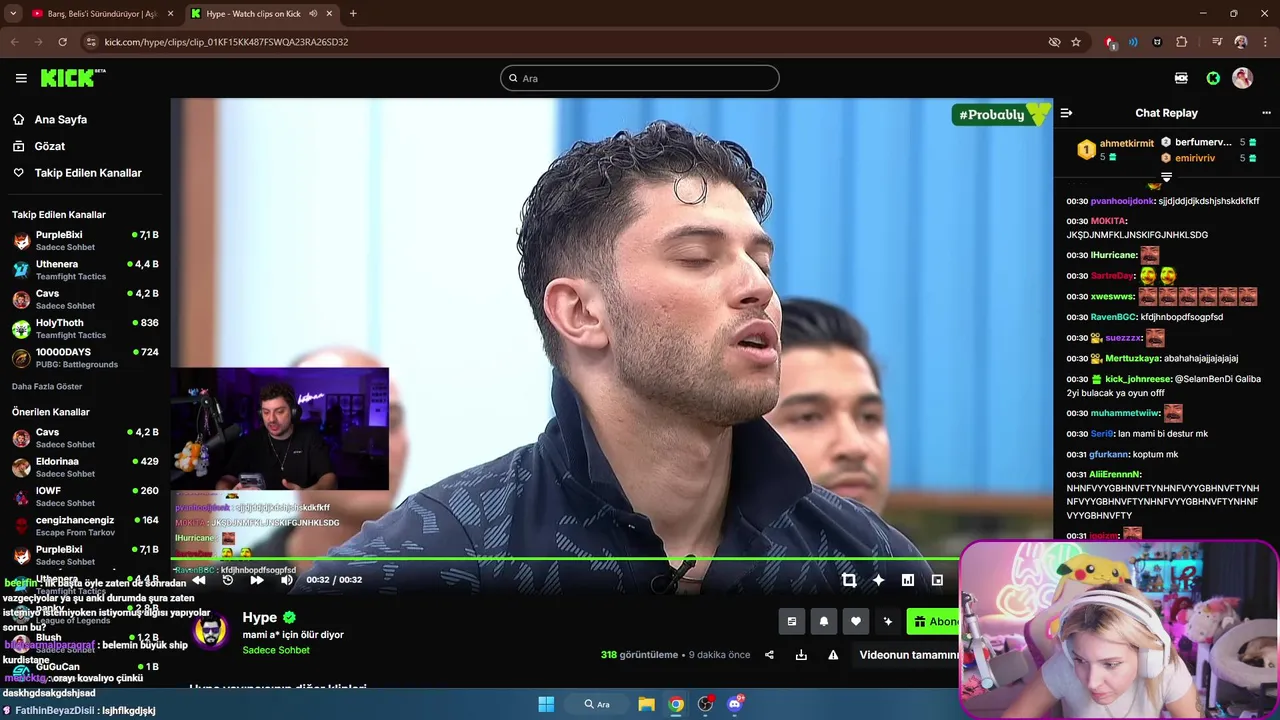
Task: Open Chrome media control icon
Action: 1217,42
